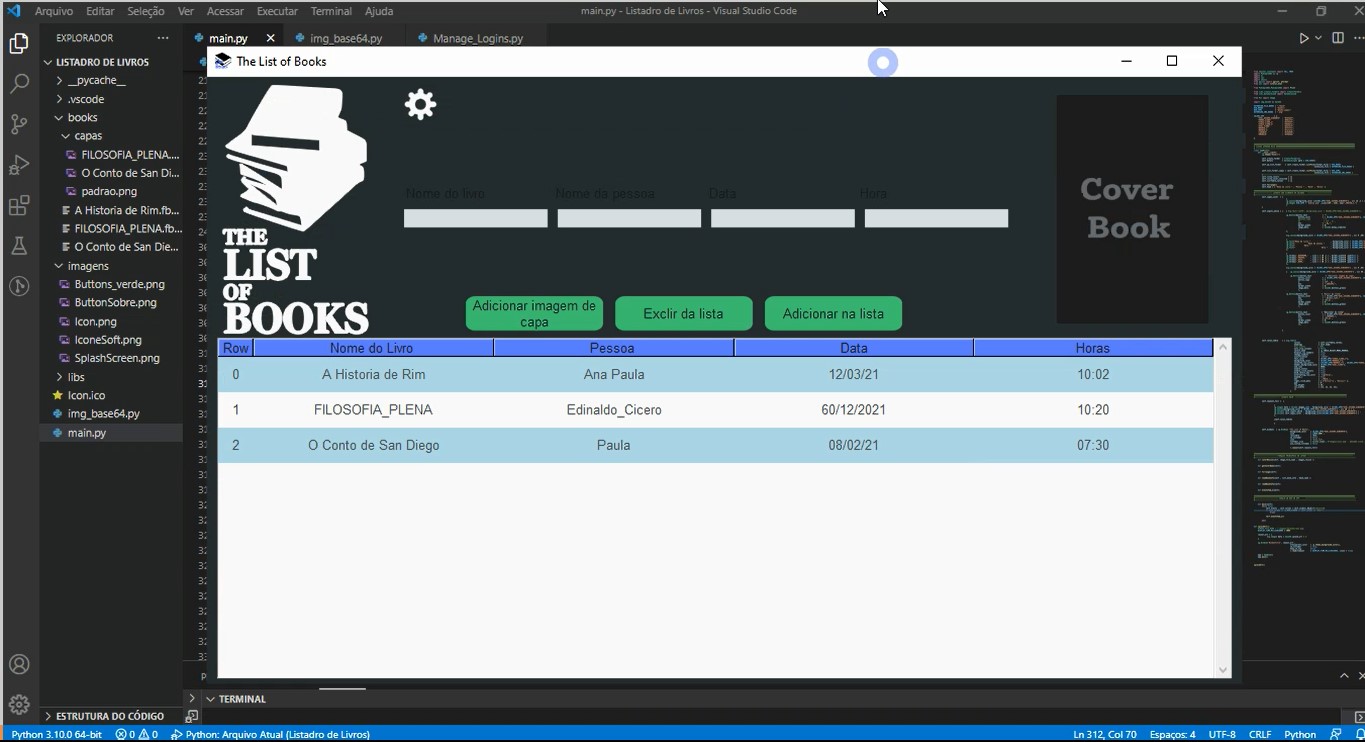This screenshot has width=1365, height=742.
Task: Click the Cover Book placeholder image
Action: point(1132,209)
